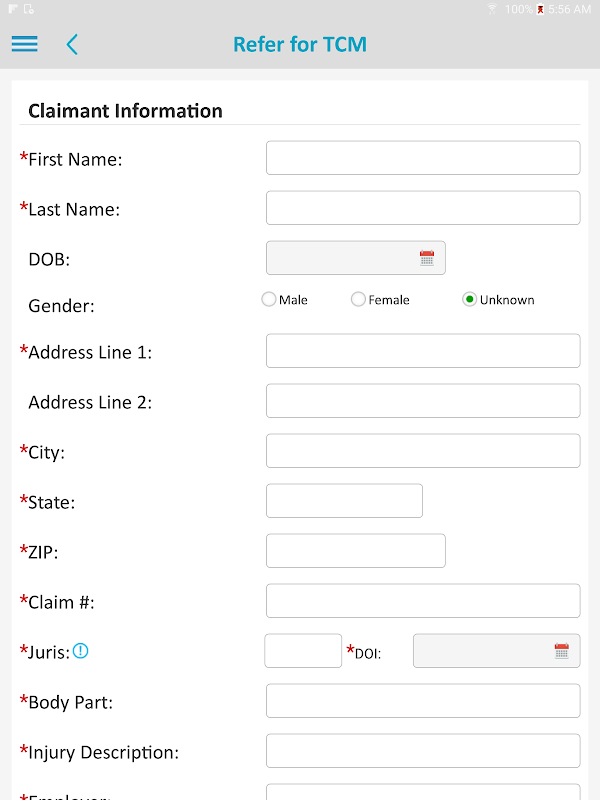This screenshot has width=600, height=800.
Task: Select the Male gender option
Action: pyautogui.click(x=269, y=299)
